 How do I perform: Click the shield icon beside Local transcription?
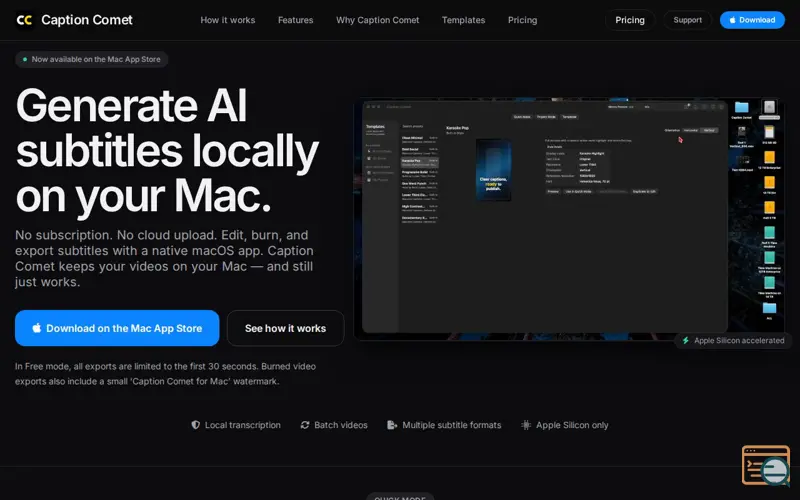195,425
